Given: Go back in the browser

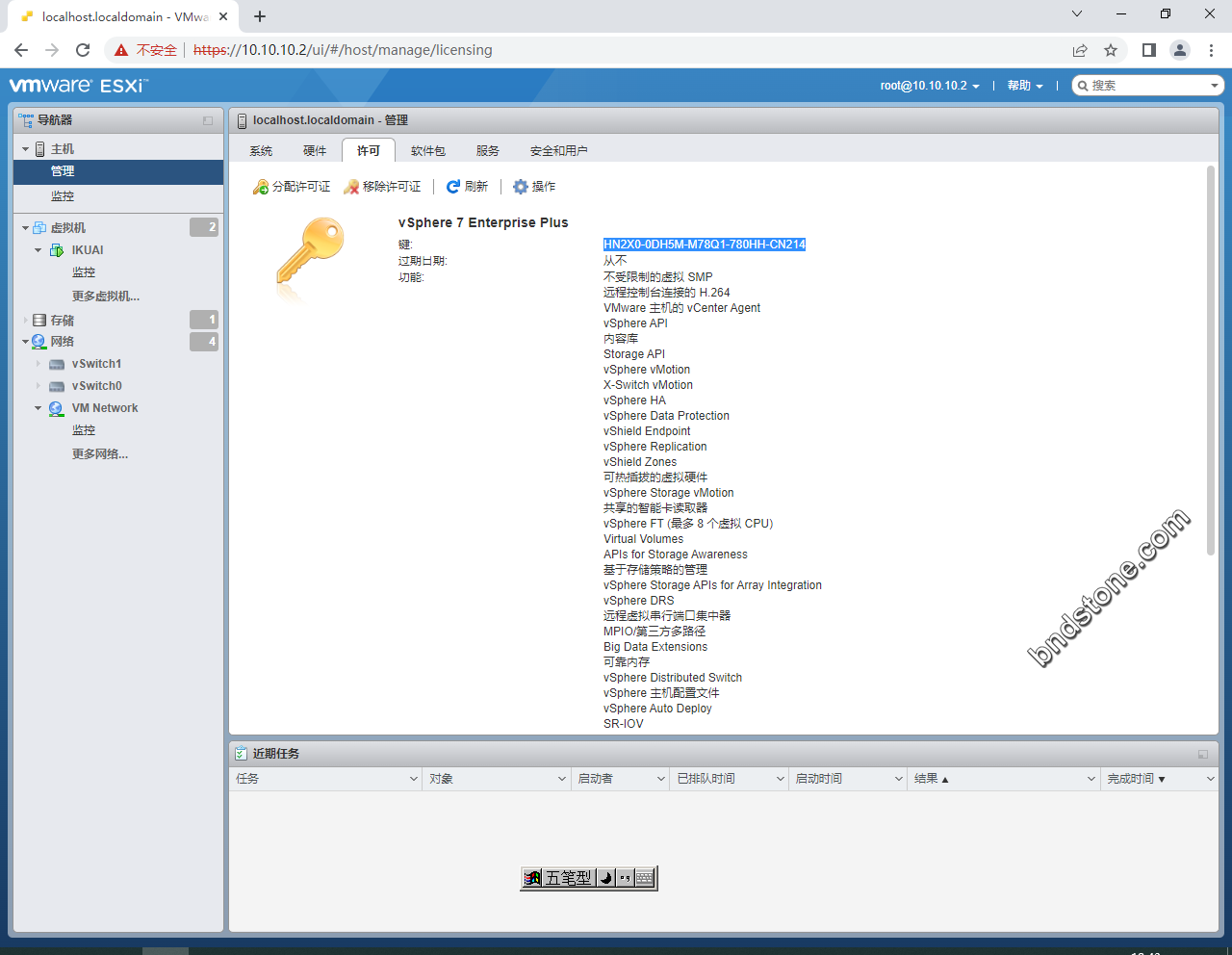Looking at the screenshot, I should tap(21, 50).
